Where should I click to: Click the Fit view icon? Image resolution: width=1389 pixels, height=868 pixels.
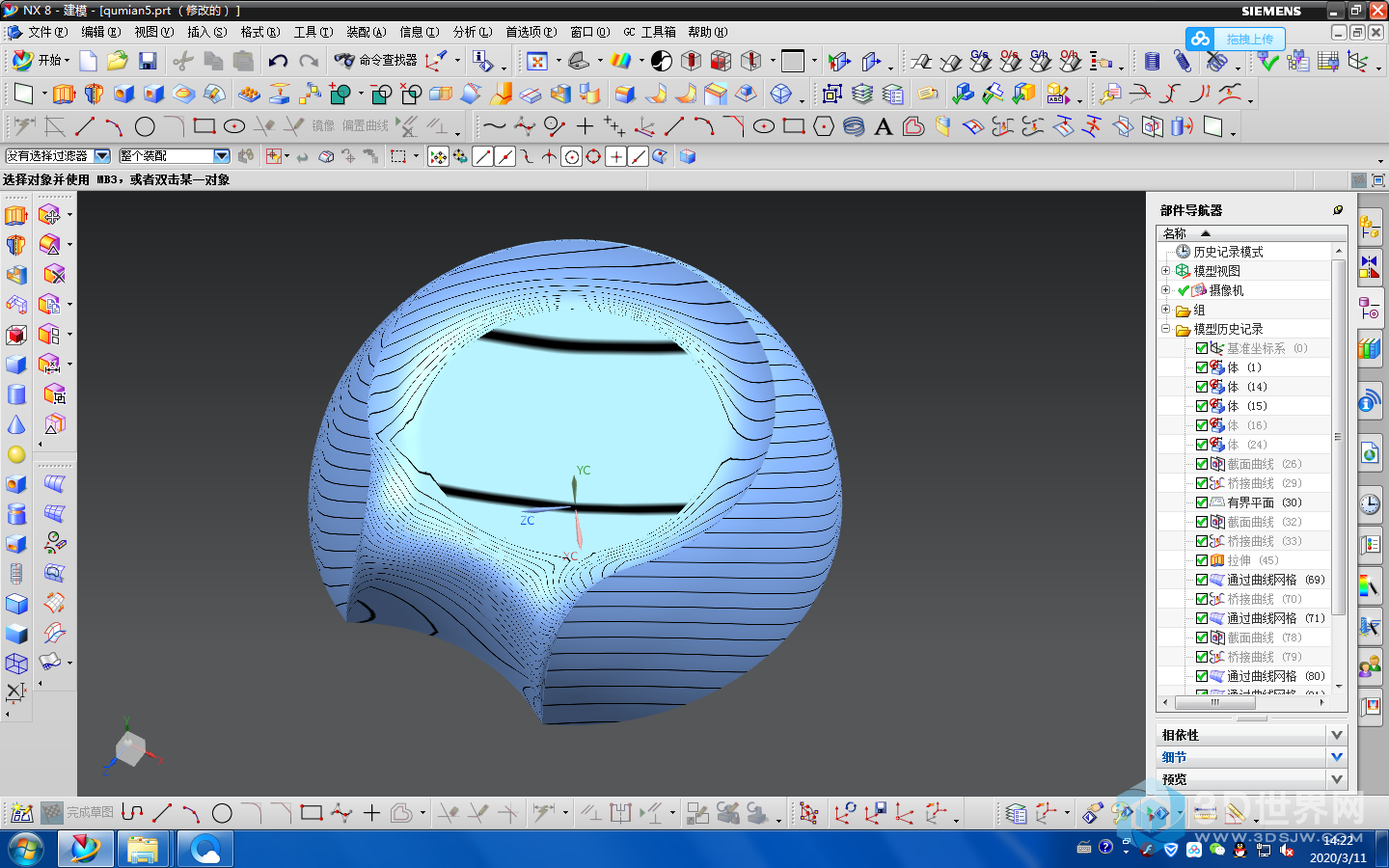537,61
